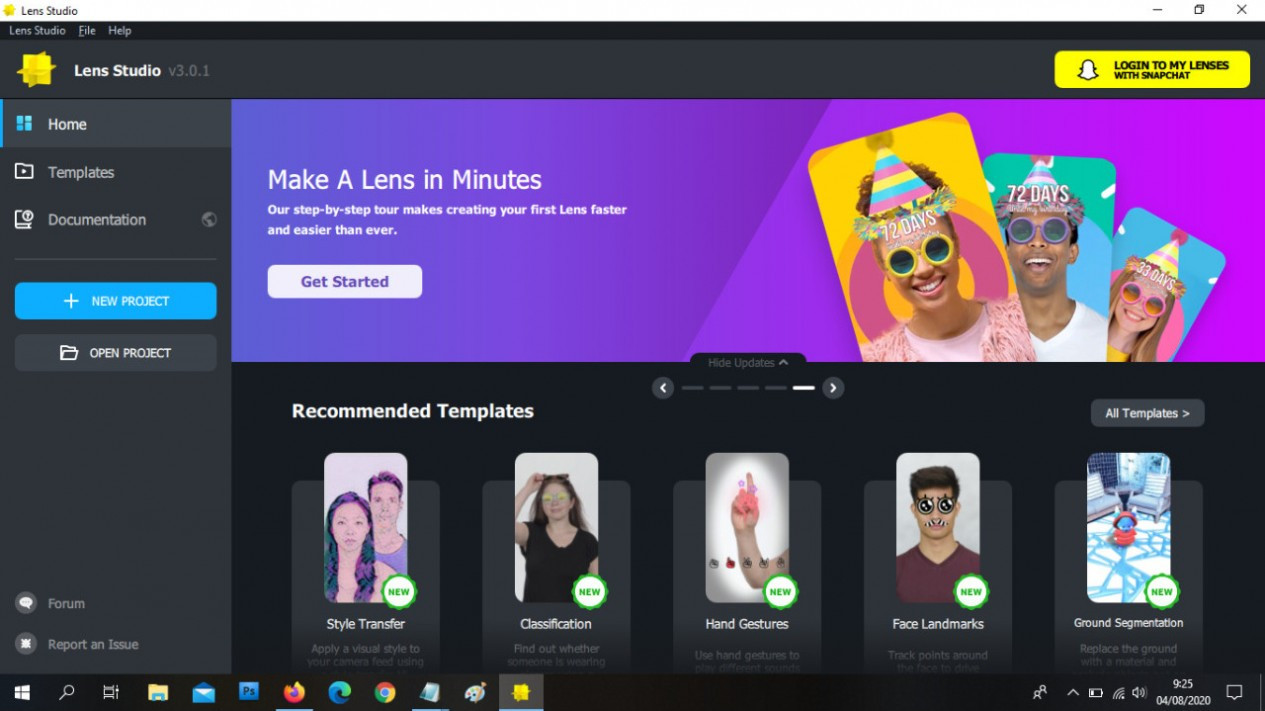
Task: Open the Face Landmarks template thumbnail
Action: pos(938,528)
